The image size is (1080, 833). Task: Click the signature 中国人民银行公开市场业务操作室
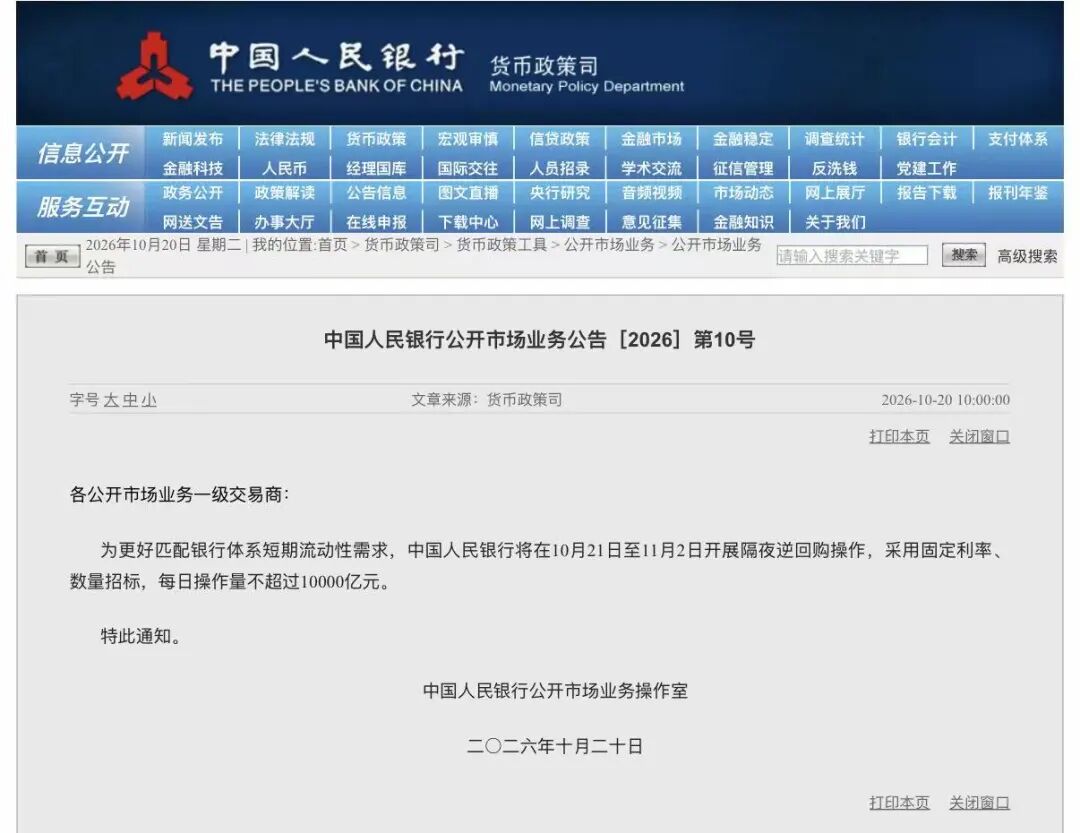pos(555,690)
